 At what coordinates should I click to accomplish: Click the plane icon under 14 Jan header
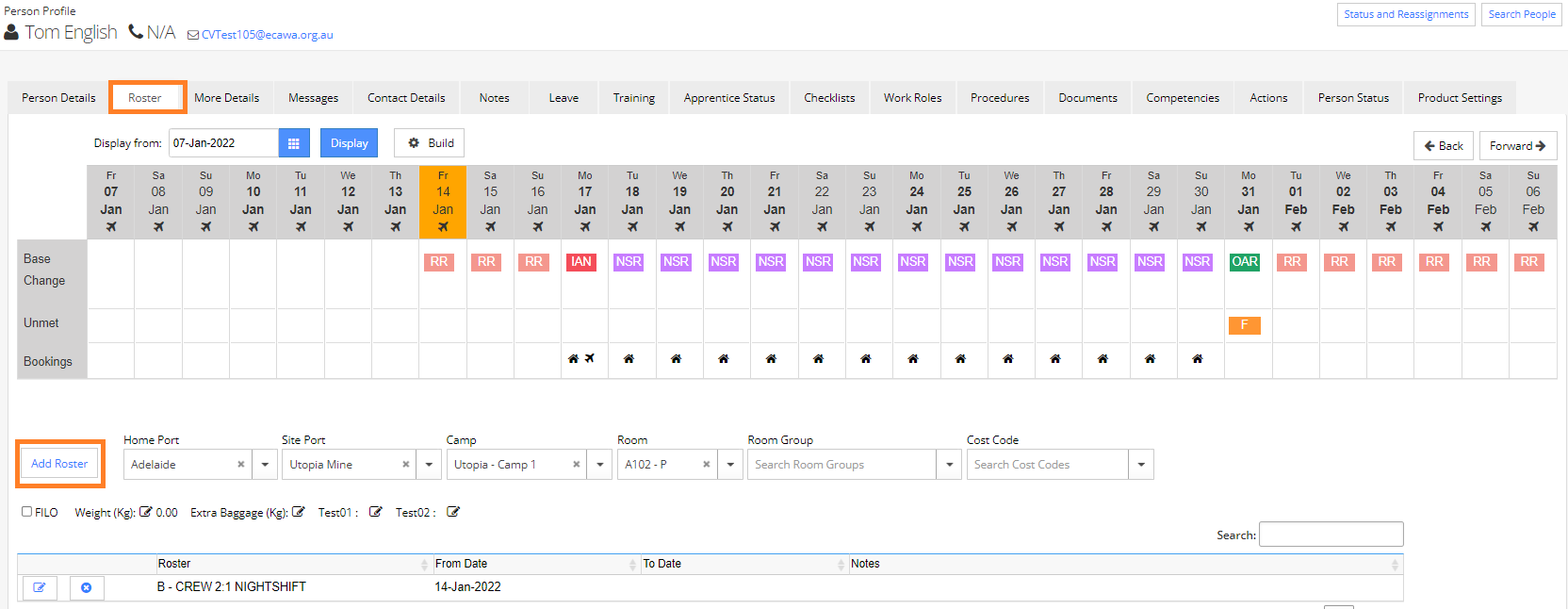443,227
